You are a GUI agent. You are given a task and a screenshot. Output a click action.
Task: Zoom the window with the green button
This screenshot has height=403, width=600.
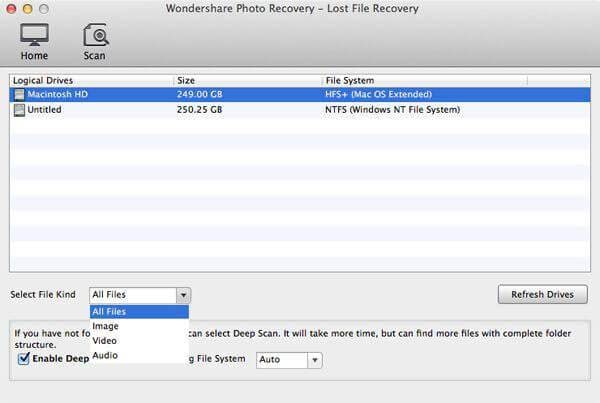tap(44, 8)
